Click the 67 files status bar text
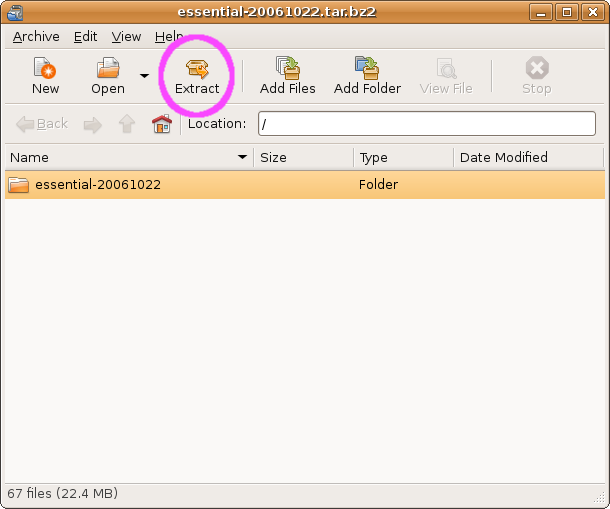The height and width of the screenshot is (509, 610). [62, 493]
